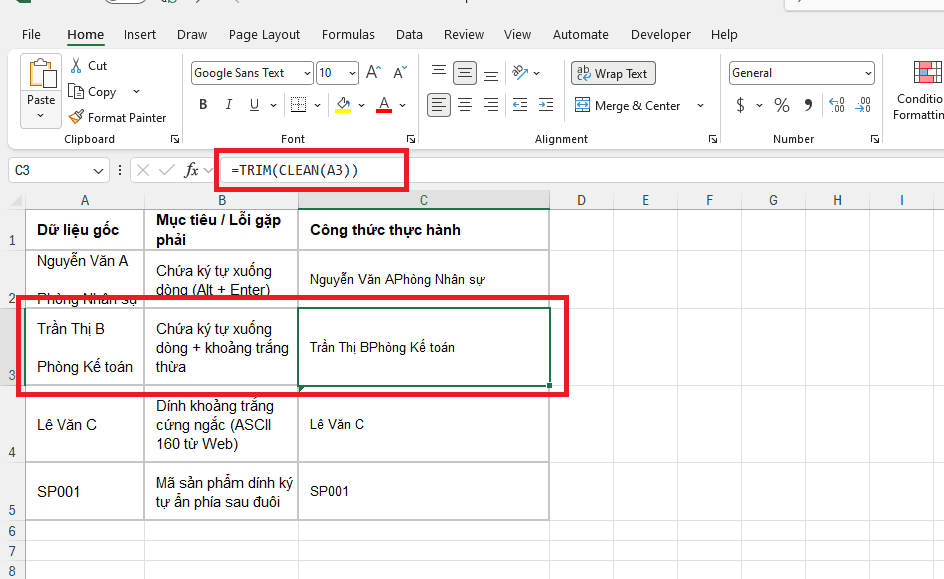This screenshot has height=579, width=944.
Task: Open Alignment settings dialog launcher
Action: pyautogui.click(x=713, y=139)
